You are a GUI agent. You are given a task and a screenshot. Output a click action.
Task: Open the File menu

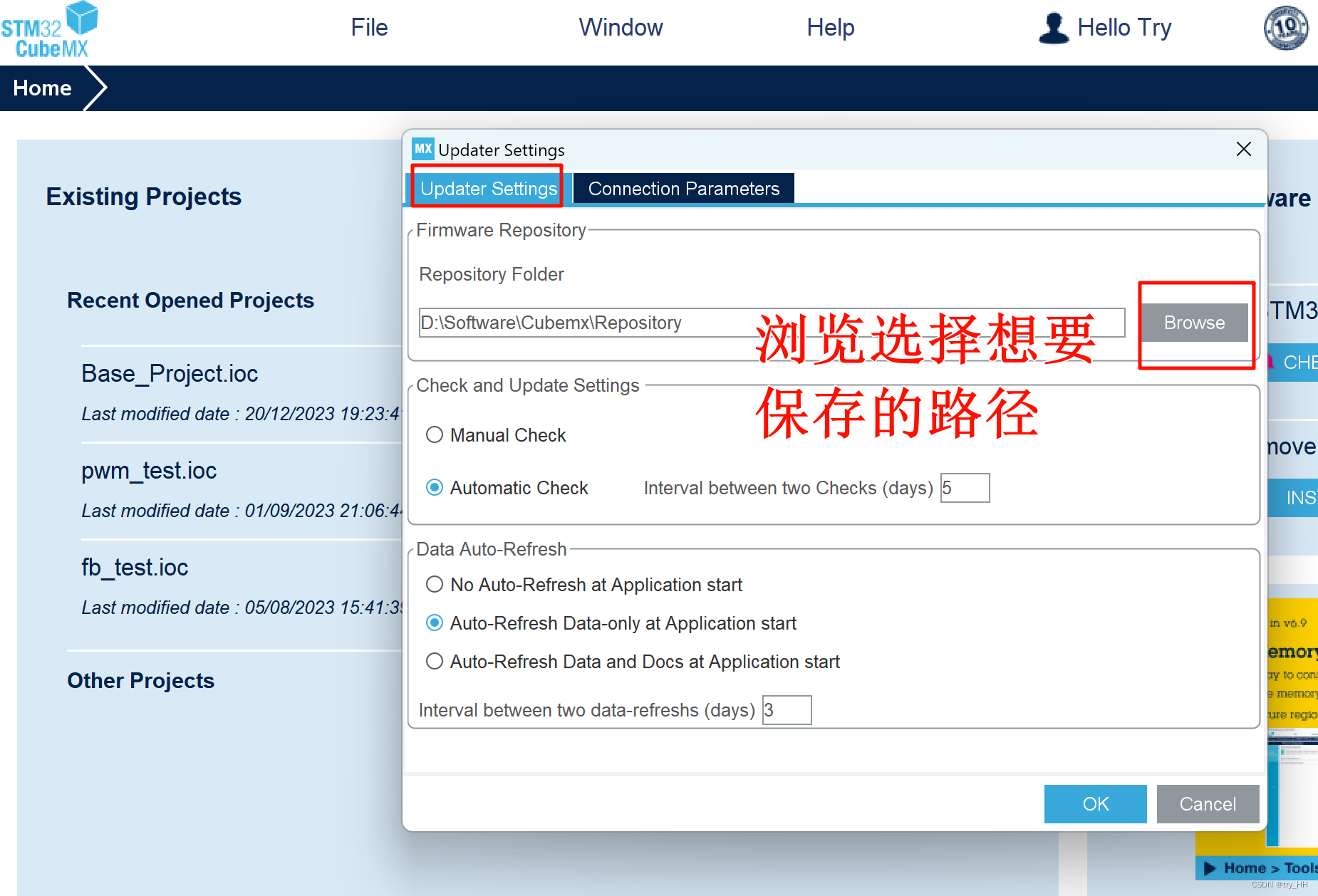click(x=369, y=28)
